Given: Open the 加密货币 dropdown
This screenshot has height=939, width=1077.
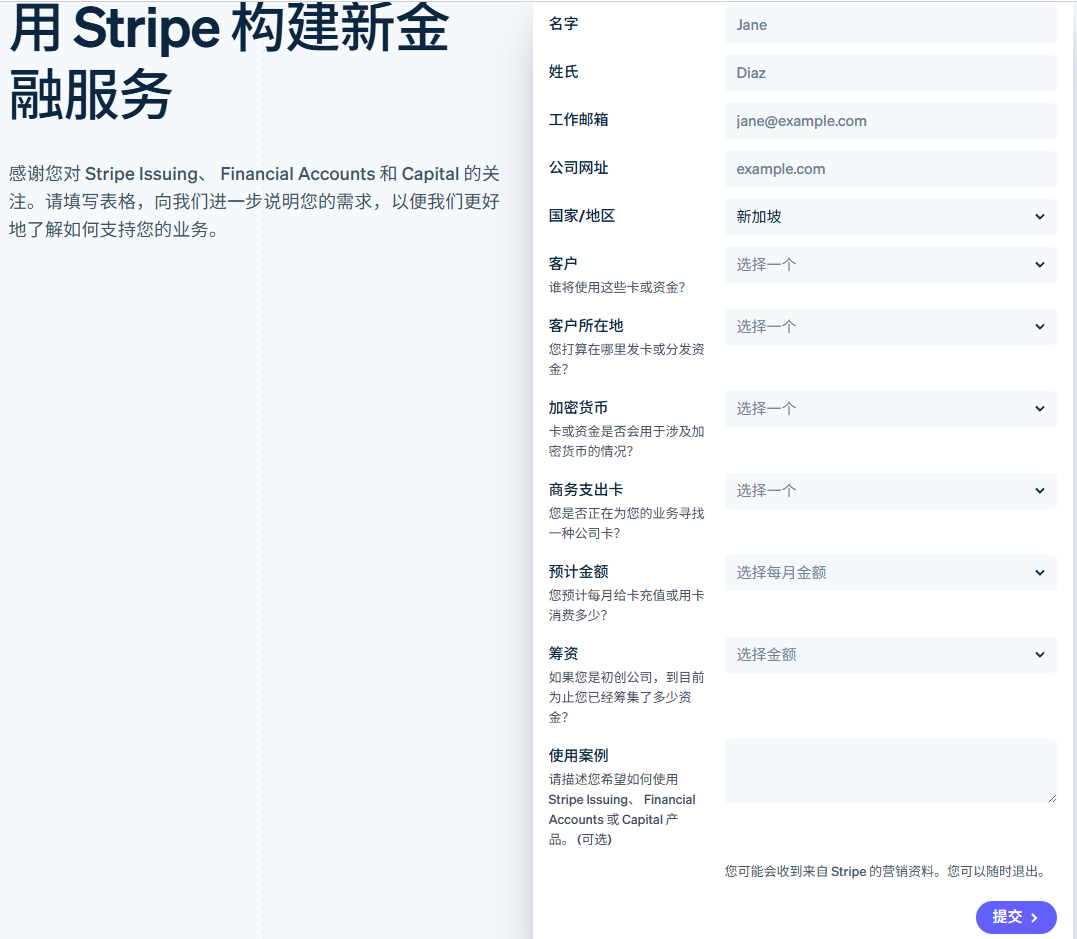Looking at the screenshot, I should [x=890, y=409].
